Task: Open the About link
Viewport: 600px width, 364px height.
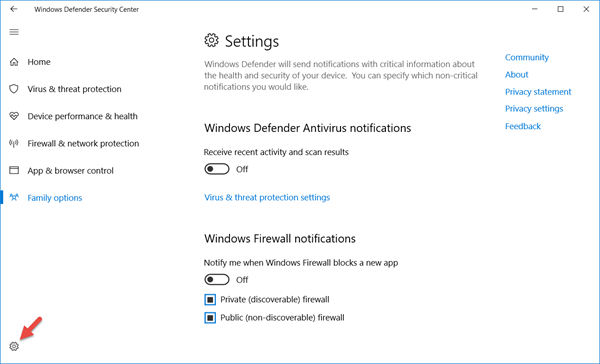Action: point(517,75)
